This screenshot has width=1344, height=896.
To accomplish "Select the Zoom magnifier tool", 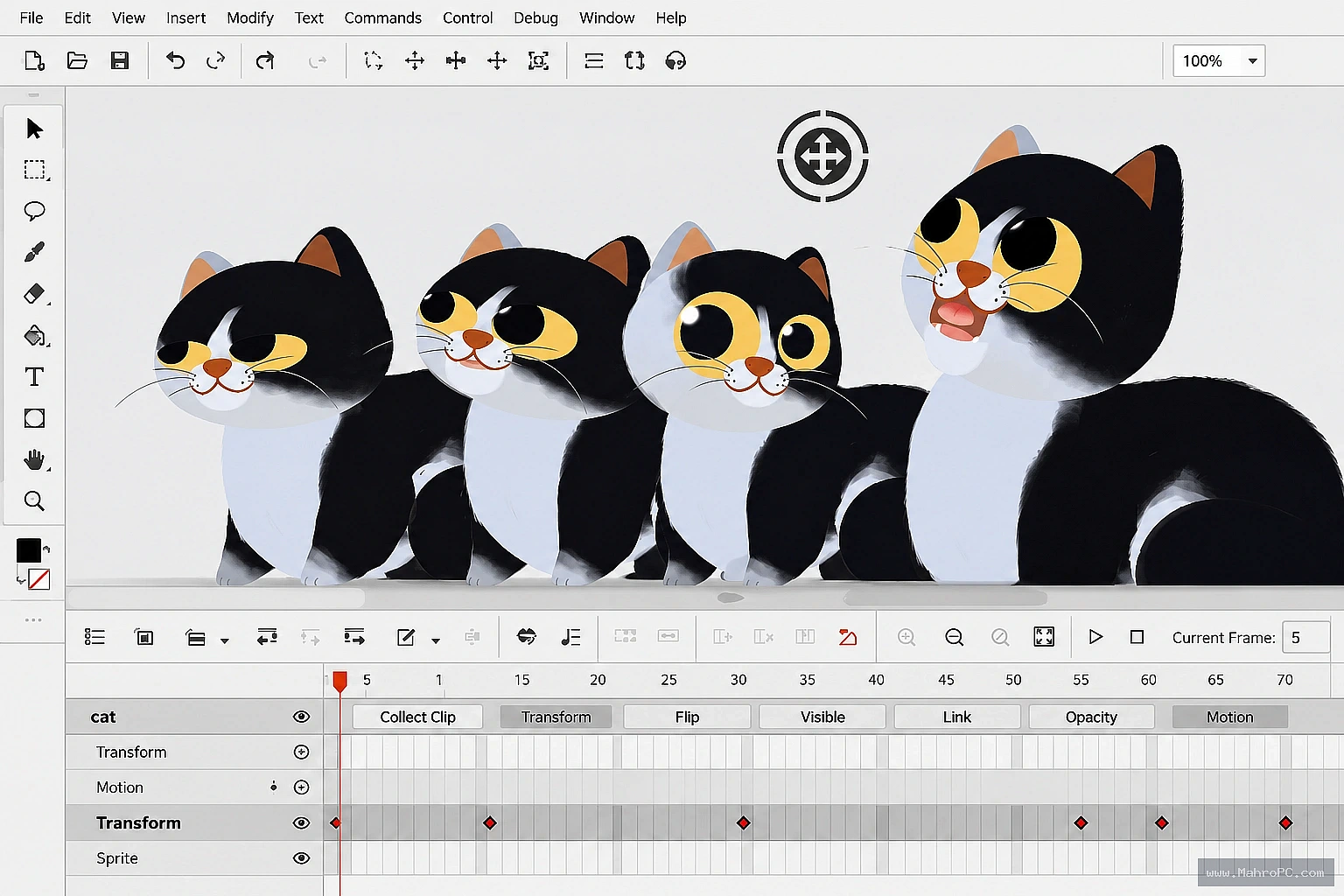I will tap(34, 500).
